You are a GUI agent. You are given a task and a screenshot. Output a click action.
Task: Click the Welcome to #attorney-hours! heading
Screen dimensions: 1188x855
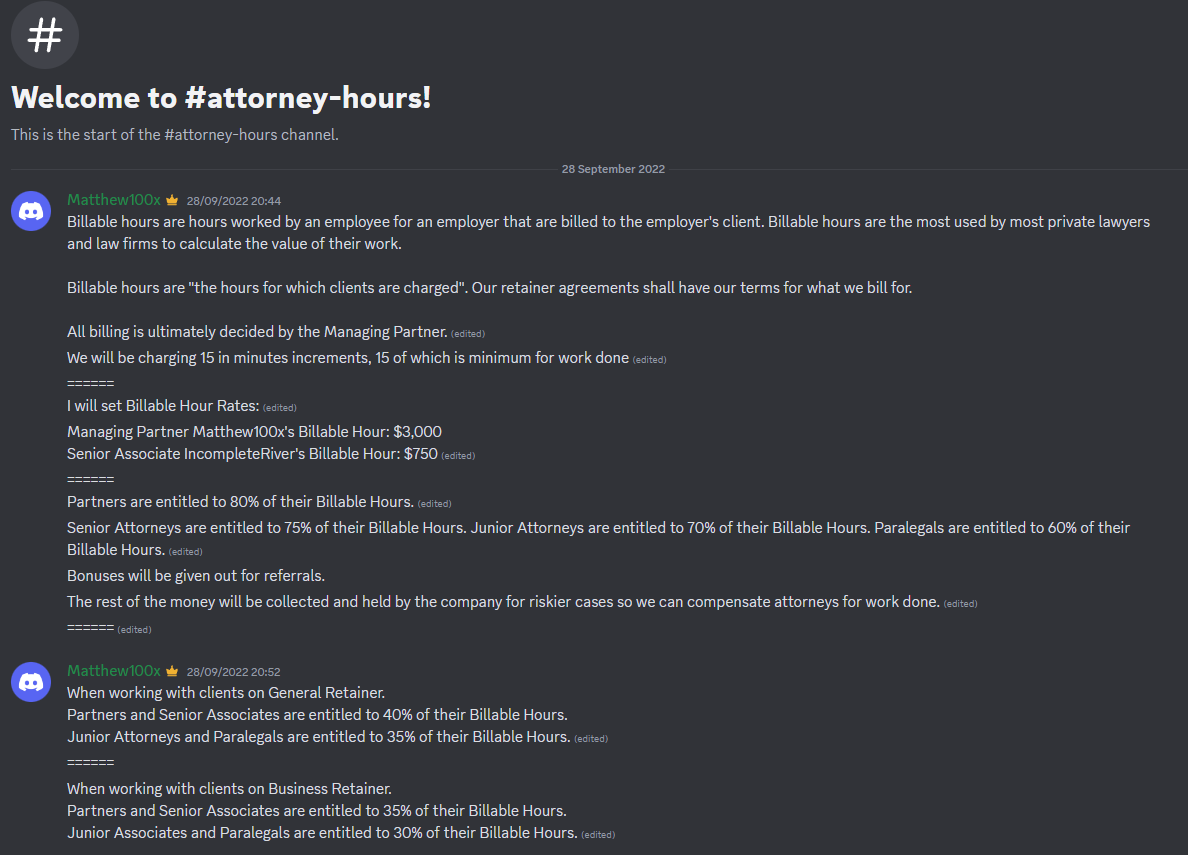[x=220, y=98]
